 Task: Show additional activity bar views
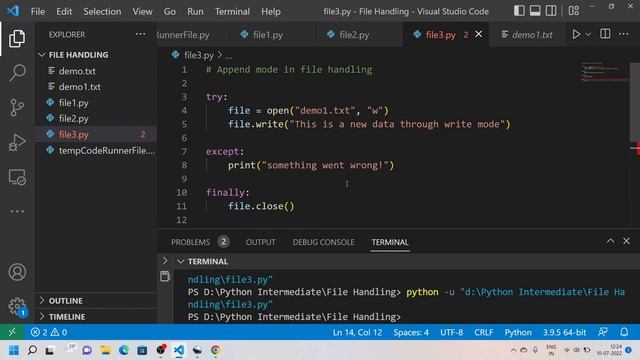tap(17, 211)
